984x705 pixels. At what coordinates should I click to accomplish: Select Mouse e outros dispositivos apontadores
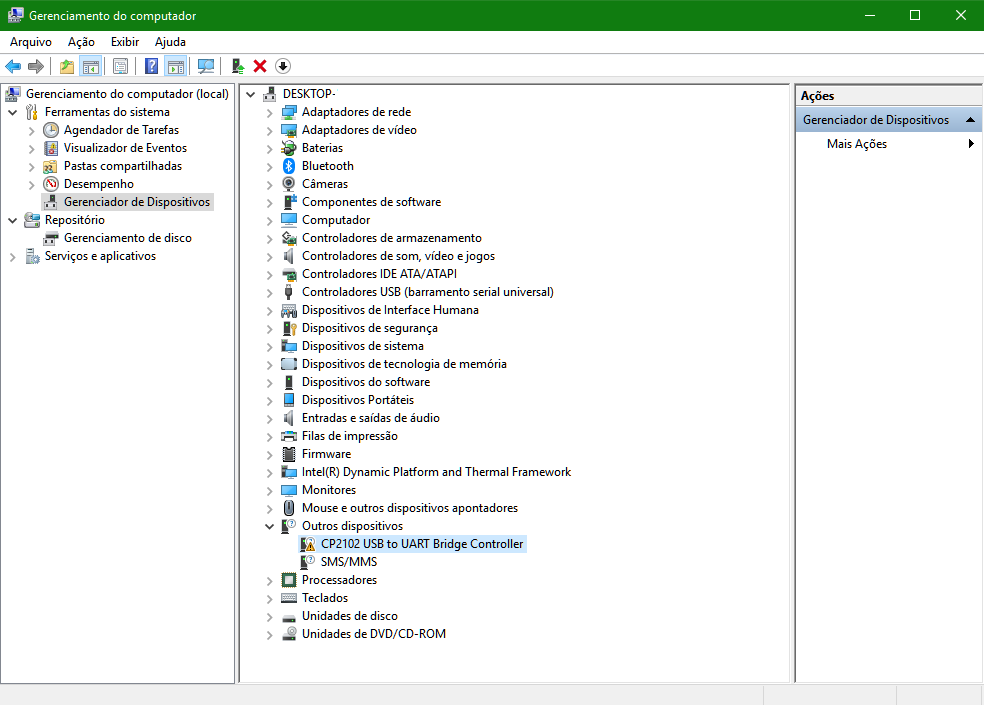[x=410, y=509]
